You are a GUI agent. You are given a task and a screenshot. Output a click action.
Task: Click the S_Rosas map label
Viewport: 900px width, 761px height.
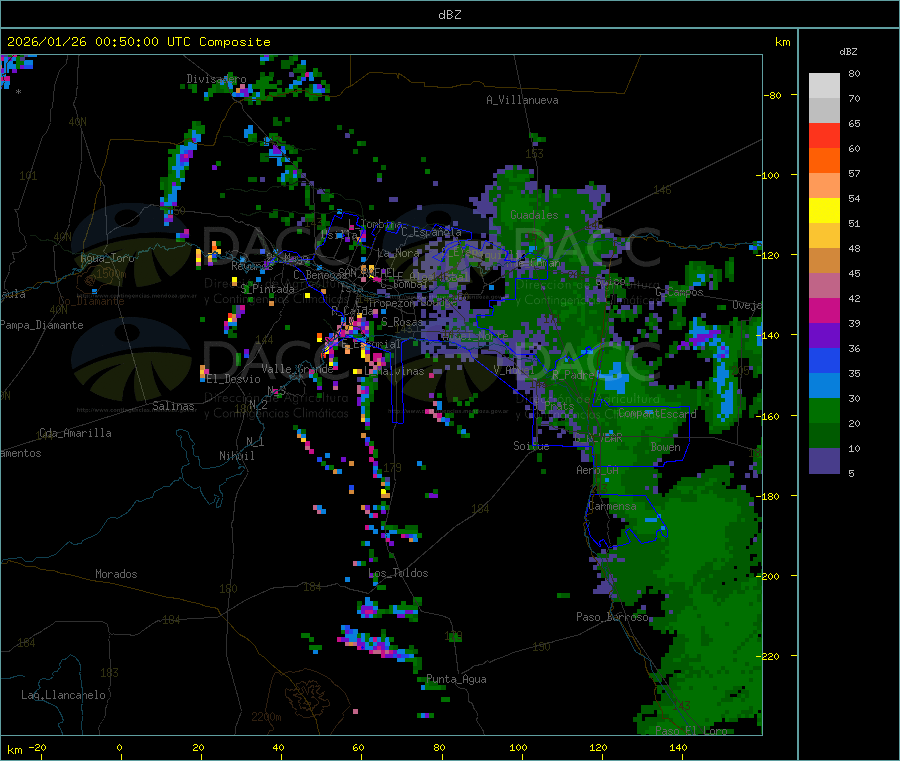[402, 322]
